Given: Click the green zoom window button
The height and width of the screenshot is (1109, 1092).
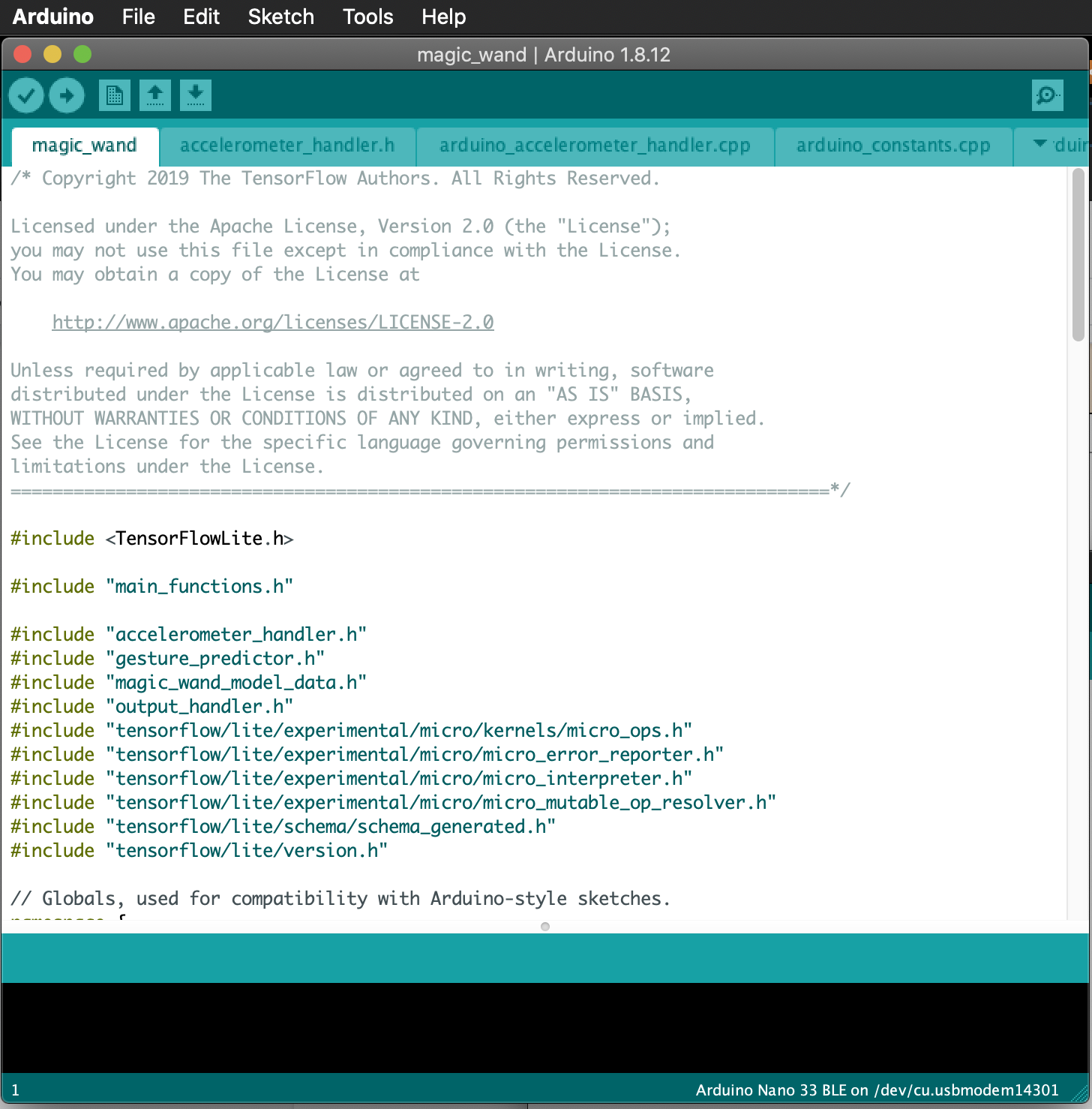Looking at the screenshot, I should point(82,54).
